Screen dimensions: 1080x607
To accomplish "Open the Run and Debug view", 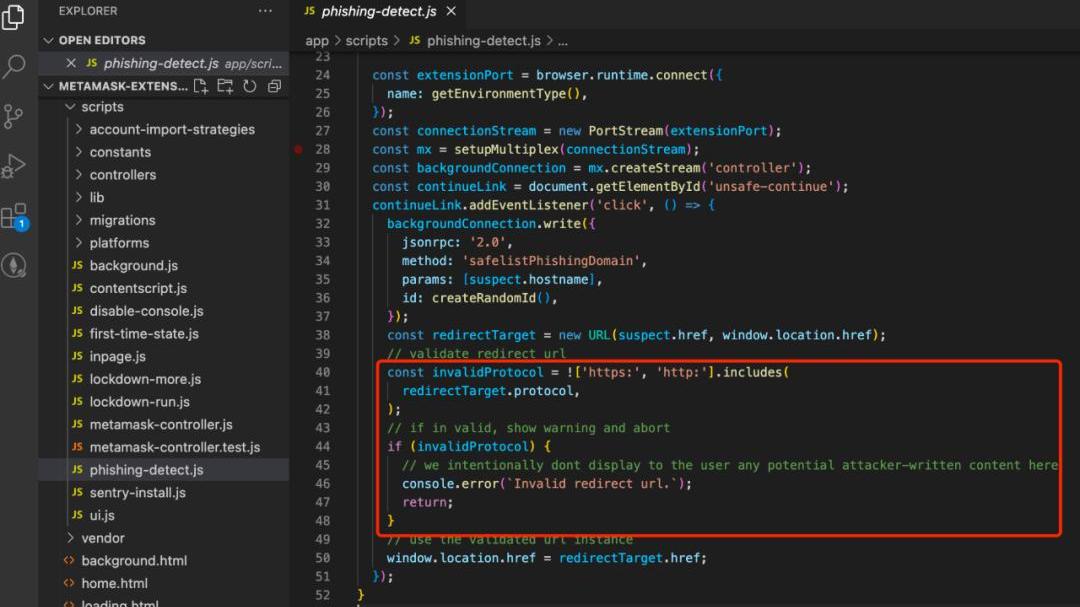I will (x=14, y=166).
